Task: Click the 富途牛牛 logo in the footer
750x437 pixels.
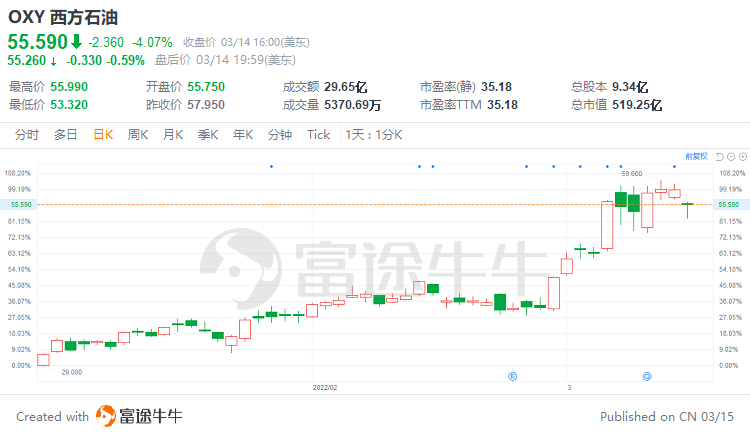Action: point(139,416)
